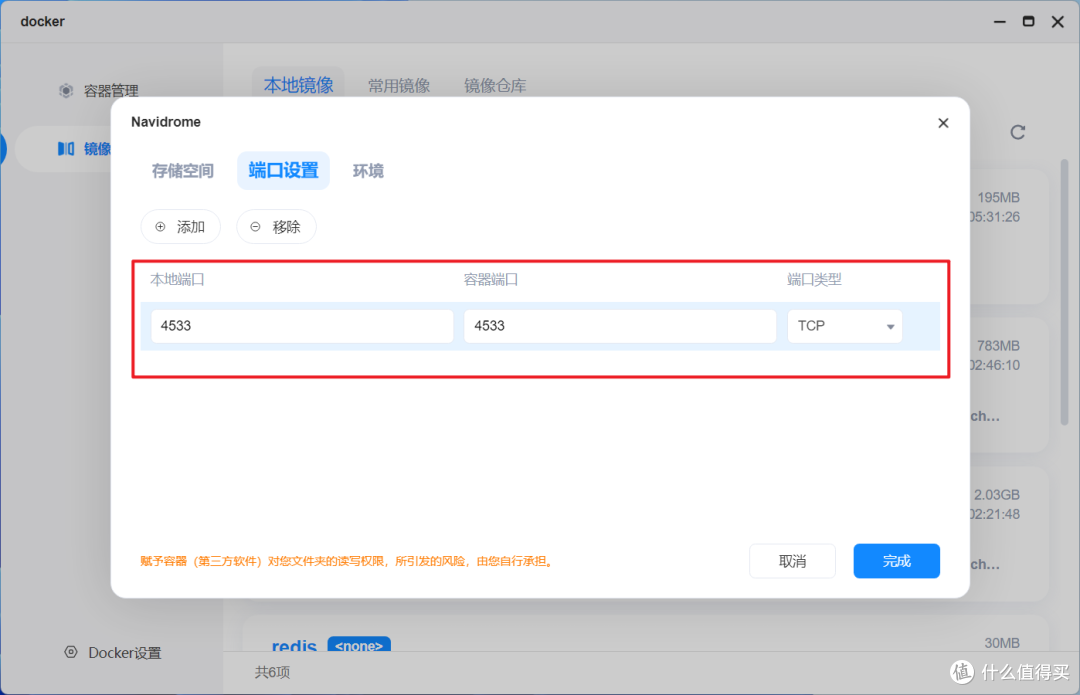Click the Docker设置 gear icon
The height and width of the screenshot is (695, 1080).
[x=70, y=652]
